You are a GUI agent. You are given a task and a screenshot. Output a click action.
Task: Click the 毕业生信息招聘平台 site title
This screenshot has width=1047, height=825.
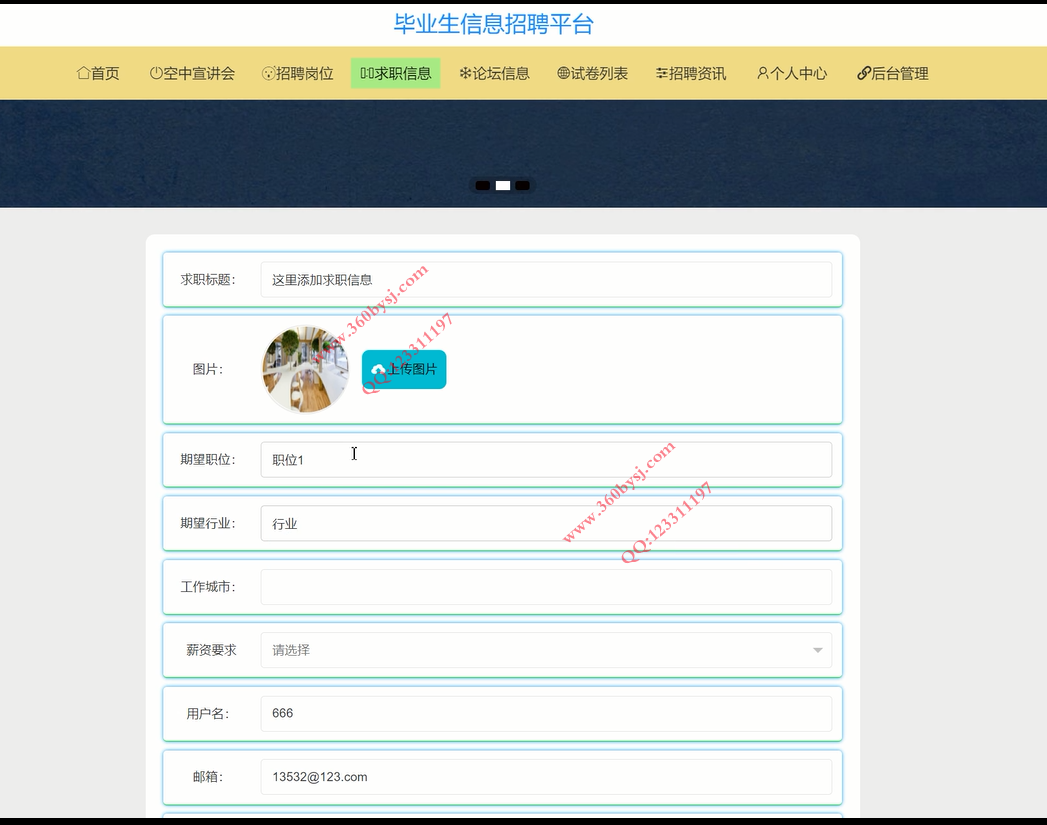494,25
